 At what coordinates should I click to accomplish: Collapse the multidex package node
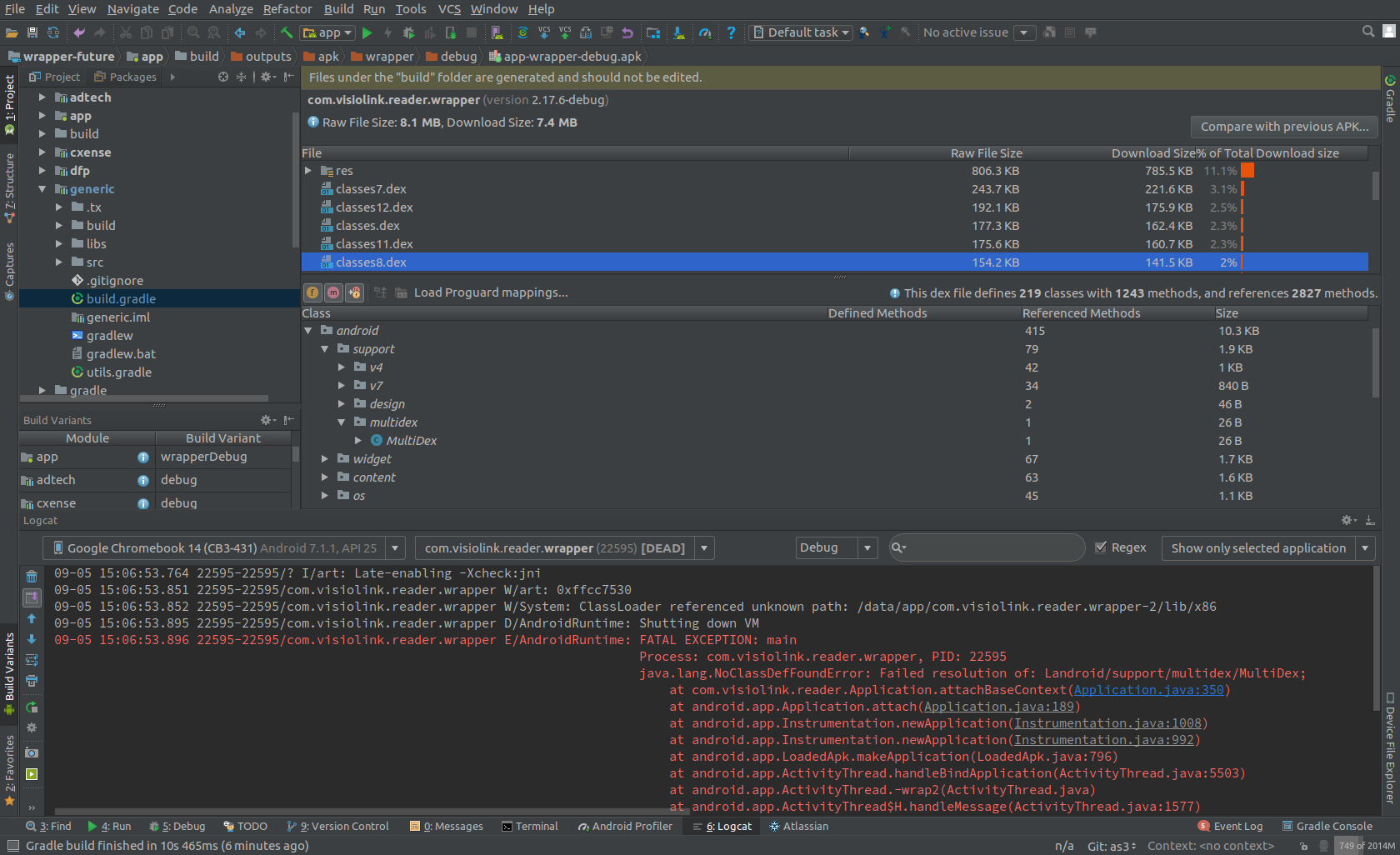coord(342,422)
